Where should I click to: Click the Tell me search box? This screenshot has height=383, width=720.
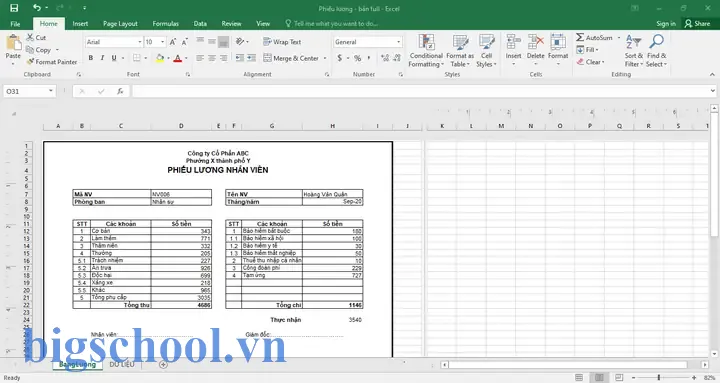[x=332, y=23]
